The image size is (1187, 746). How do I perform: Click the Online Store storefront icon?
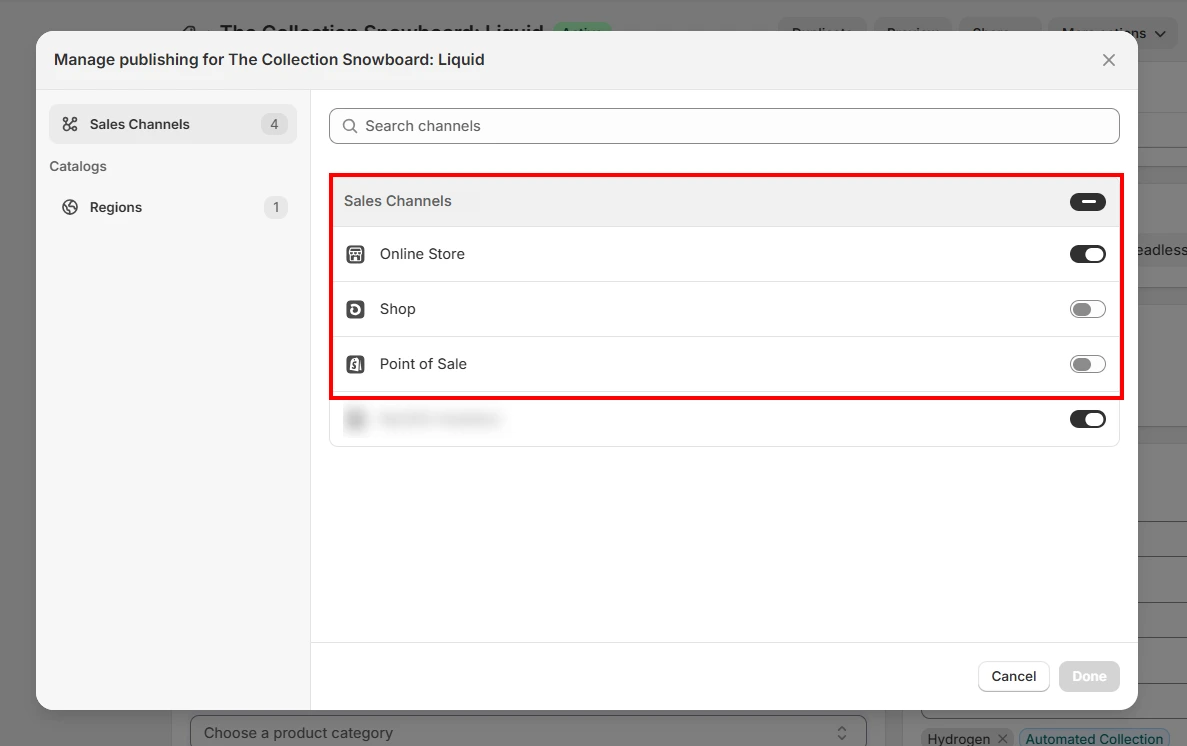point(355,254)
